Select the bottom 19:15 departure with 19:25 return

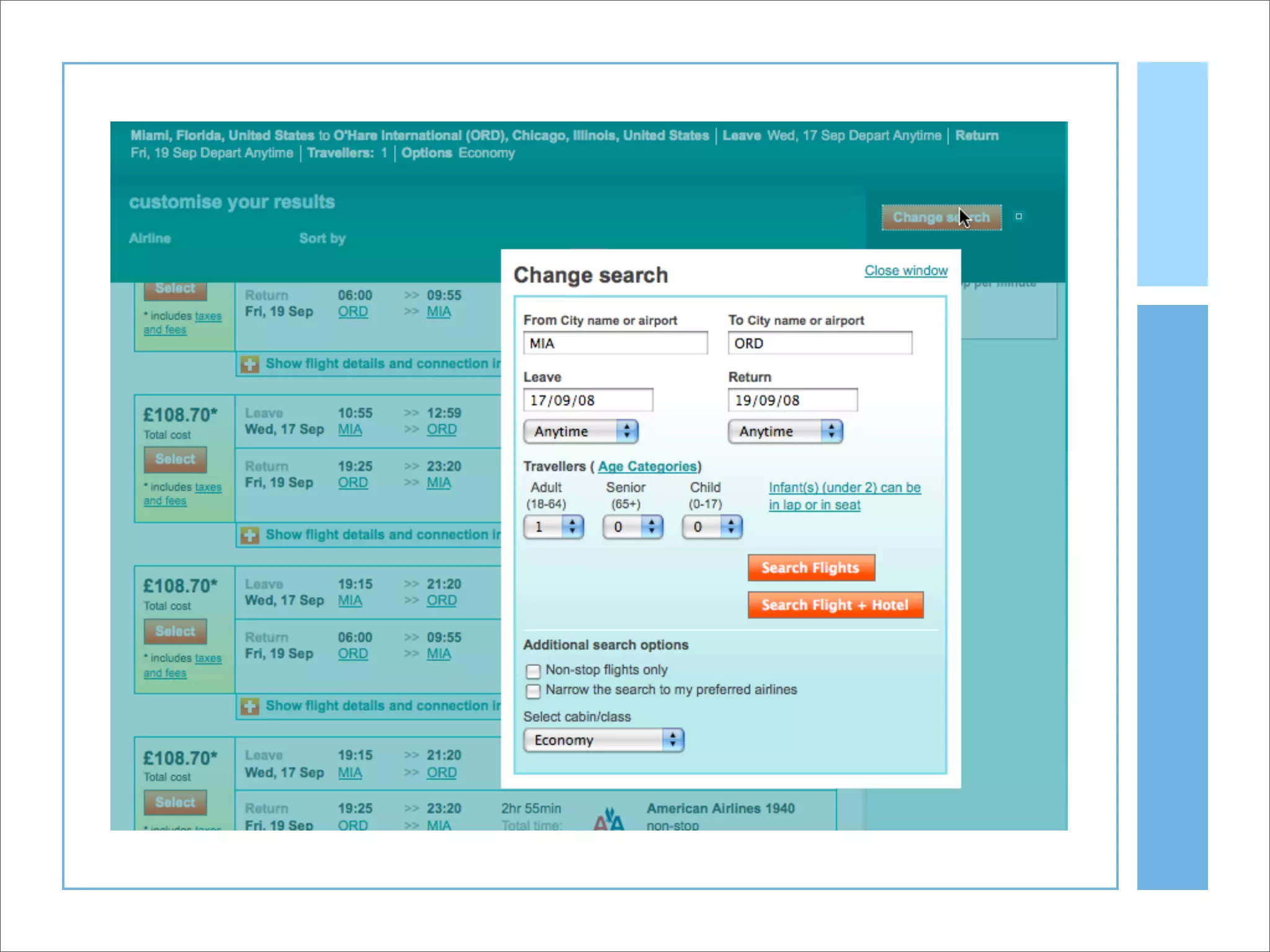tap(175, 803)
